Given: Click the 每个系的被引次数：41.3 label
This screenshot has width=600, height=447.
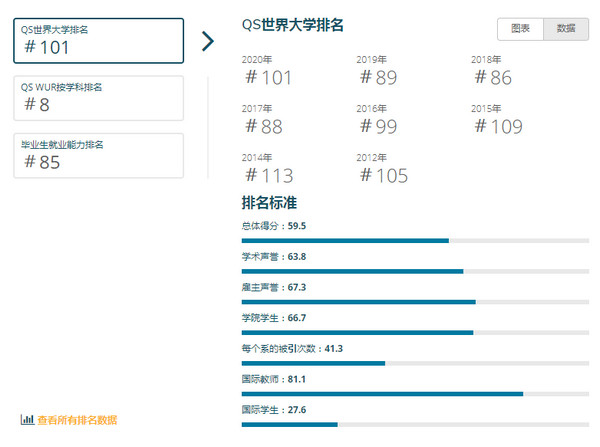Looking at the screenshot, I should [292, 348].
